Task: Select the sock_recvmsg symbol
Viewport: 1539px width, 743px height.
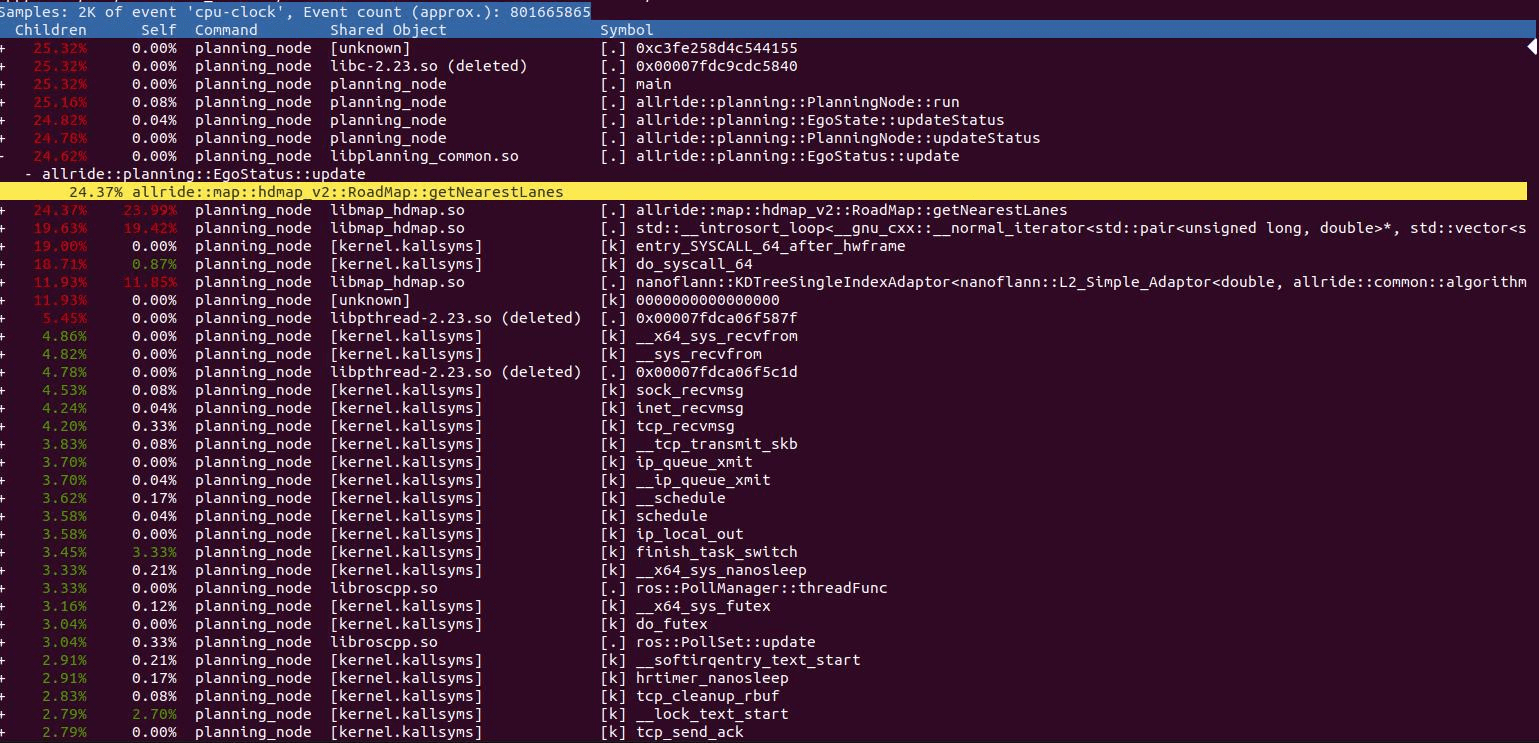Action: pos(689,390)
